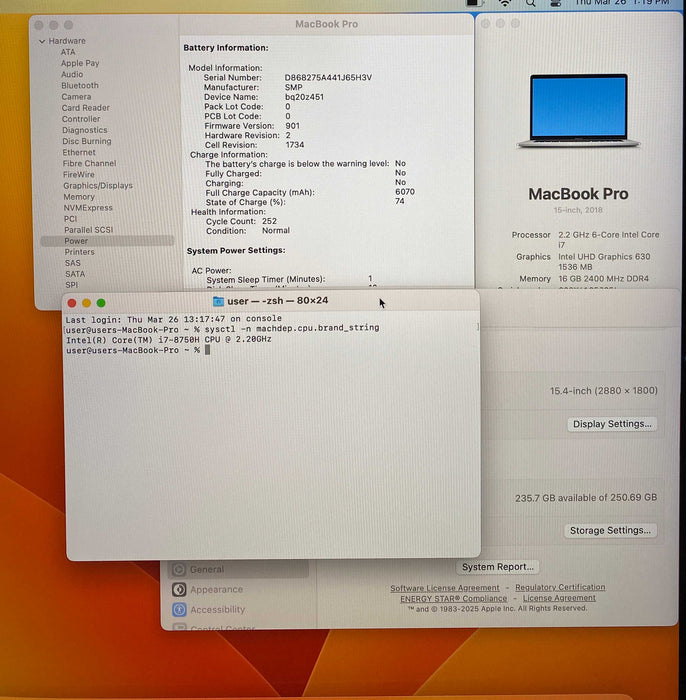Select Controller in the sidebar
This screenshot has height=700, width=686.
pyautogui.click(x=81, y=119)
